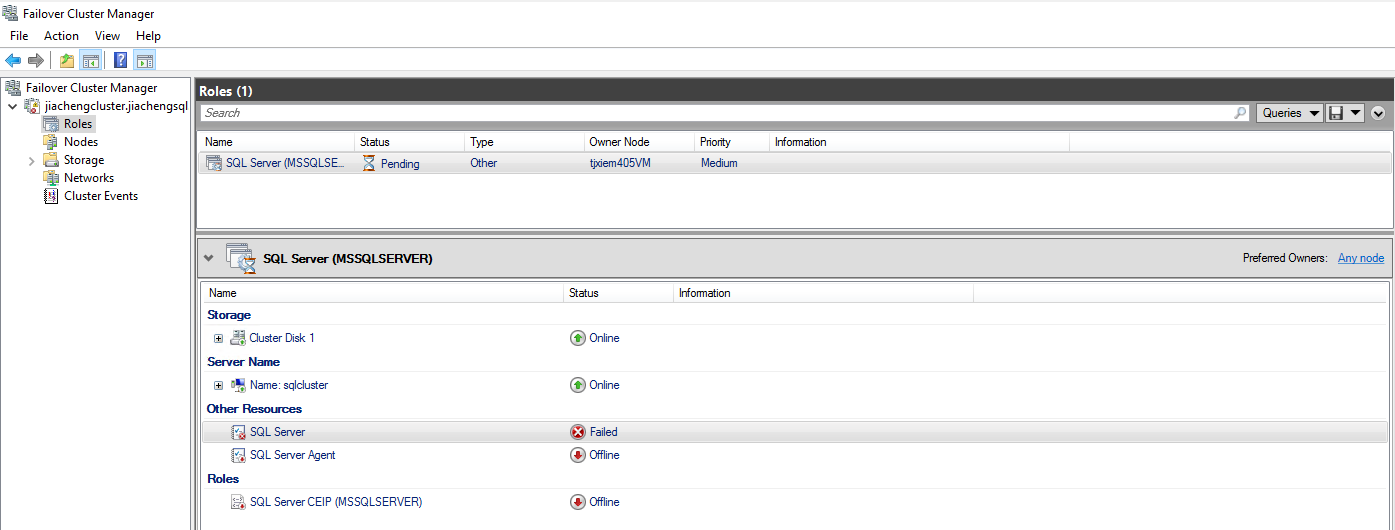
Task: Click the Pending status text
Action: (400, 164)
